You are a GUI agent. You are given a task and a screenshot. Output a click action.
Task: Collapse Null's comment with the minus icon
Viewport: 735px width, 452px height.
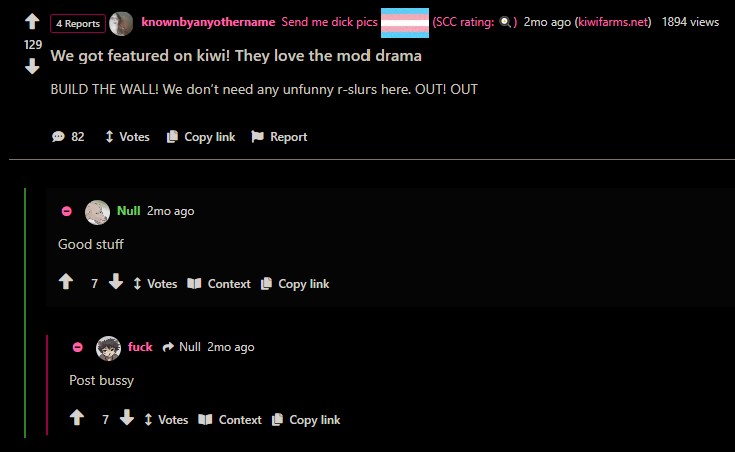coord(67,211)
